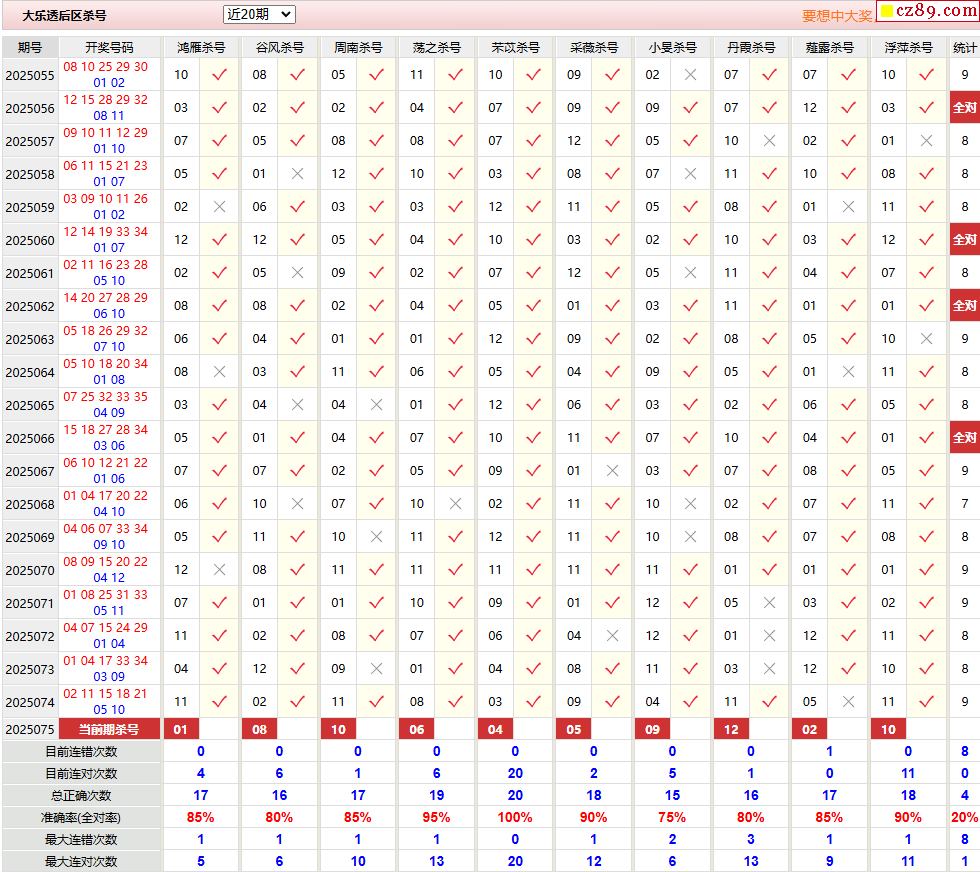Click the X mark for 薤露杀号 in row 2025059
The height and width of the screenshot is (872, 980).
tap(848, 207)
